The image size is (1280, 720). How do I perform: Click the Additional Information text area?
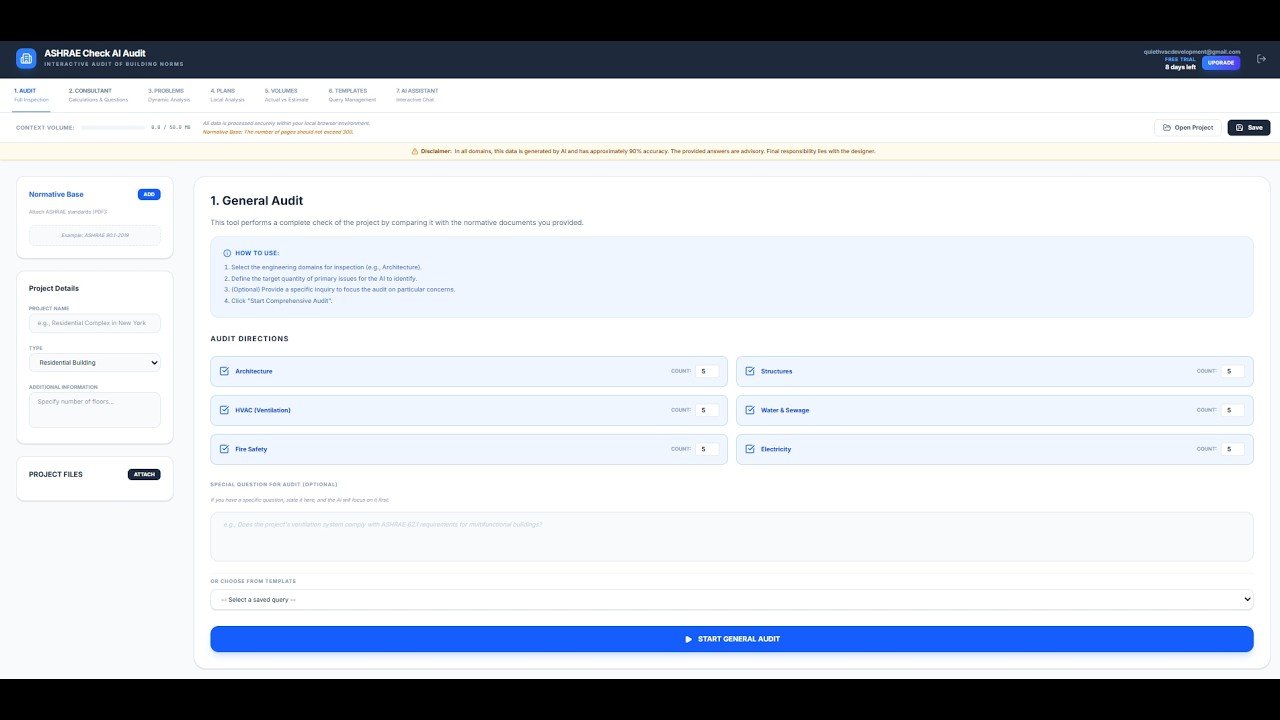tap(95, 410)
